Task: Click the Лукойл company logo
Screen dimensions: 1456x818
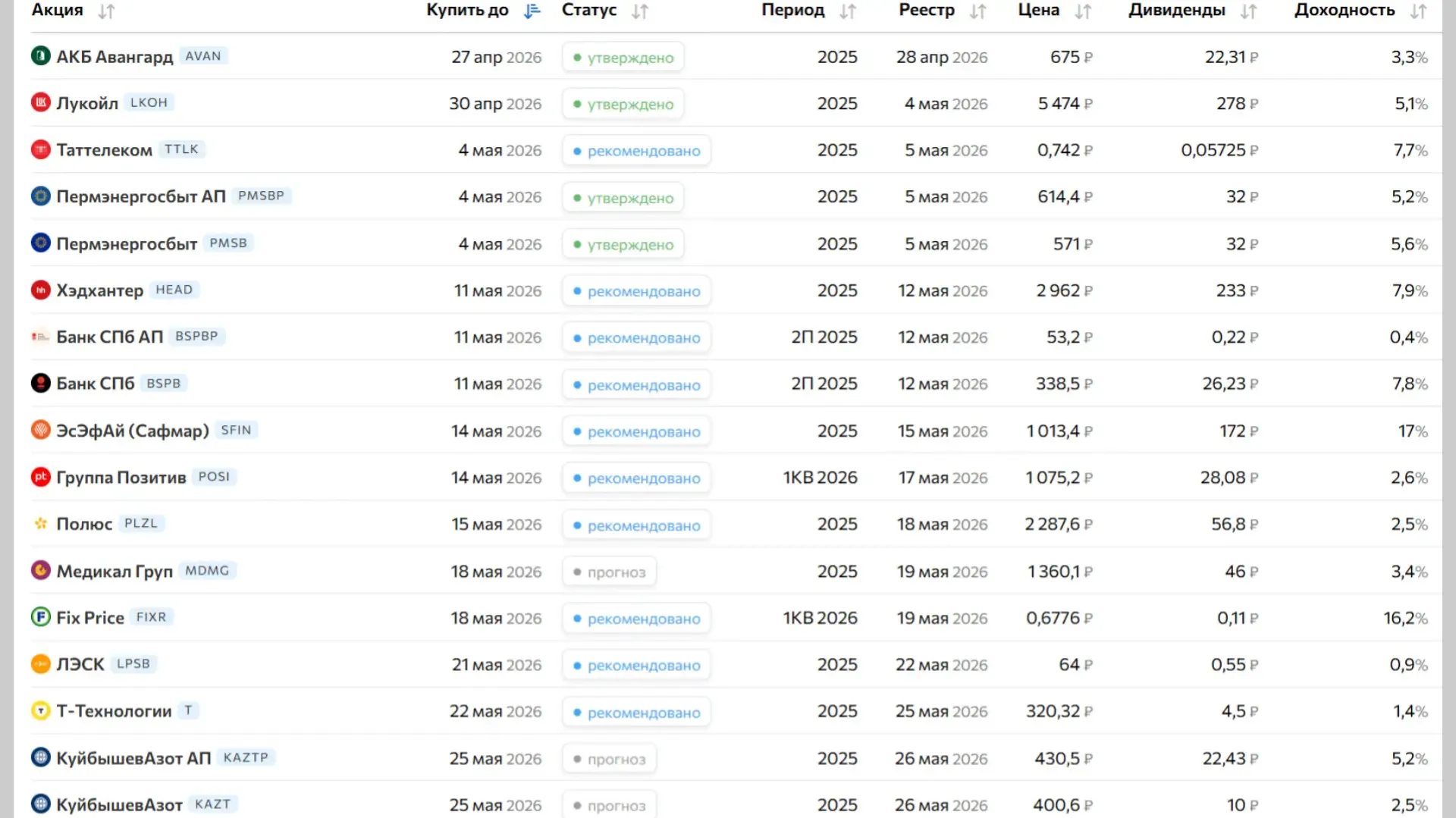Action: 40,102
